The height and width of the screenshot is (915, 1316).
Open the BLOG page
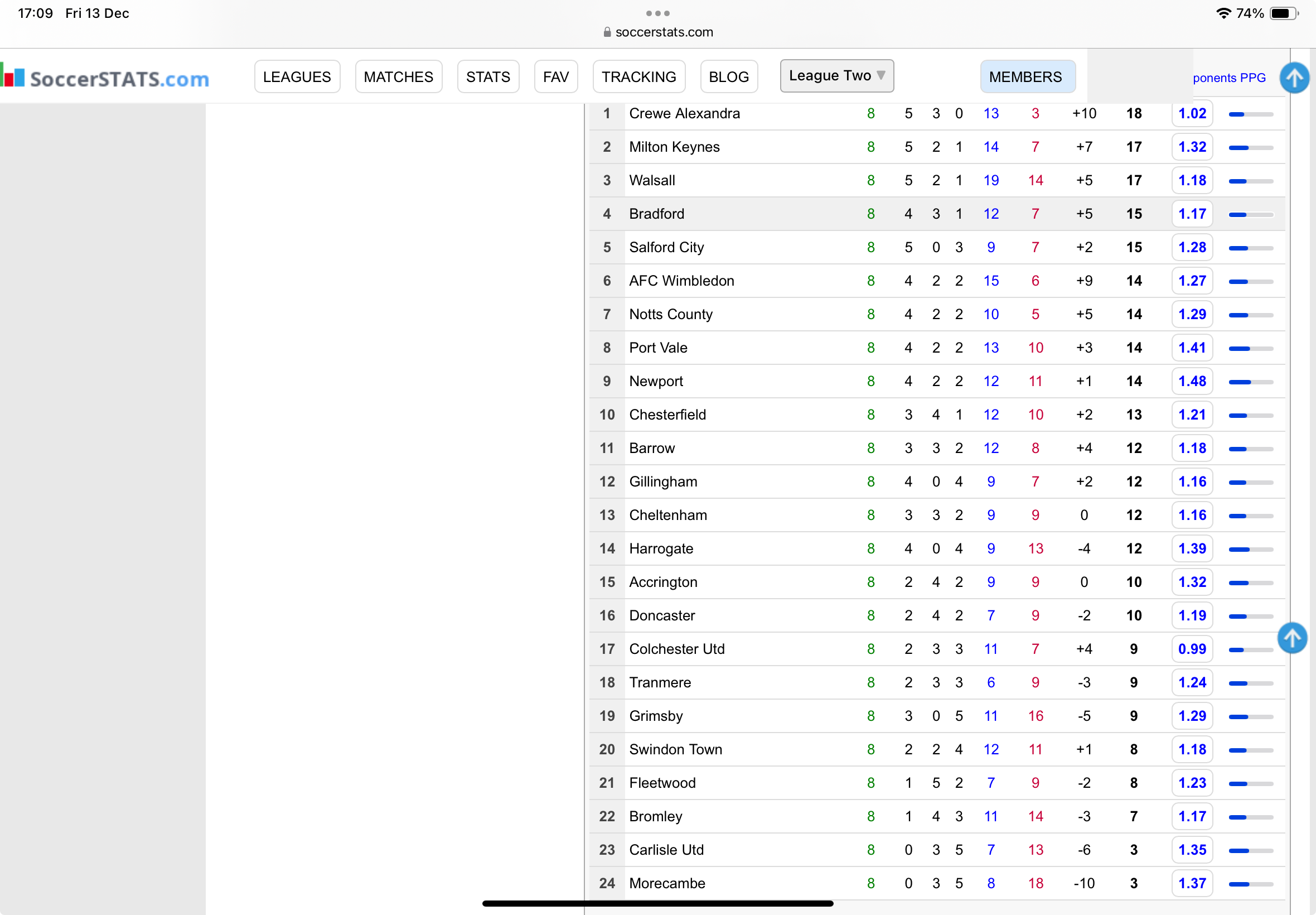click(x=729, y=77)
